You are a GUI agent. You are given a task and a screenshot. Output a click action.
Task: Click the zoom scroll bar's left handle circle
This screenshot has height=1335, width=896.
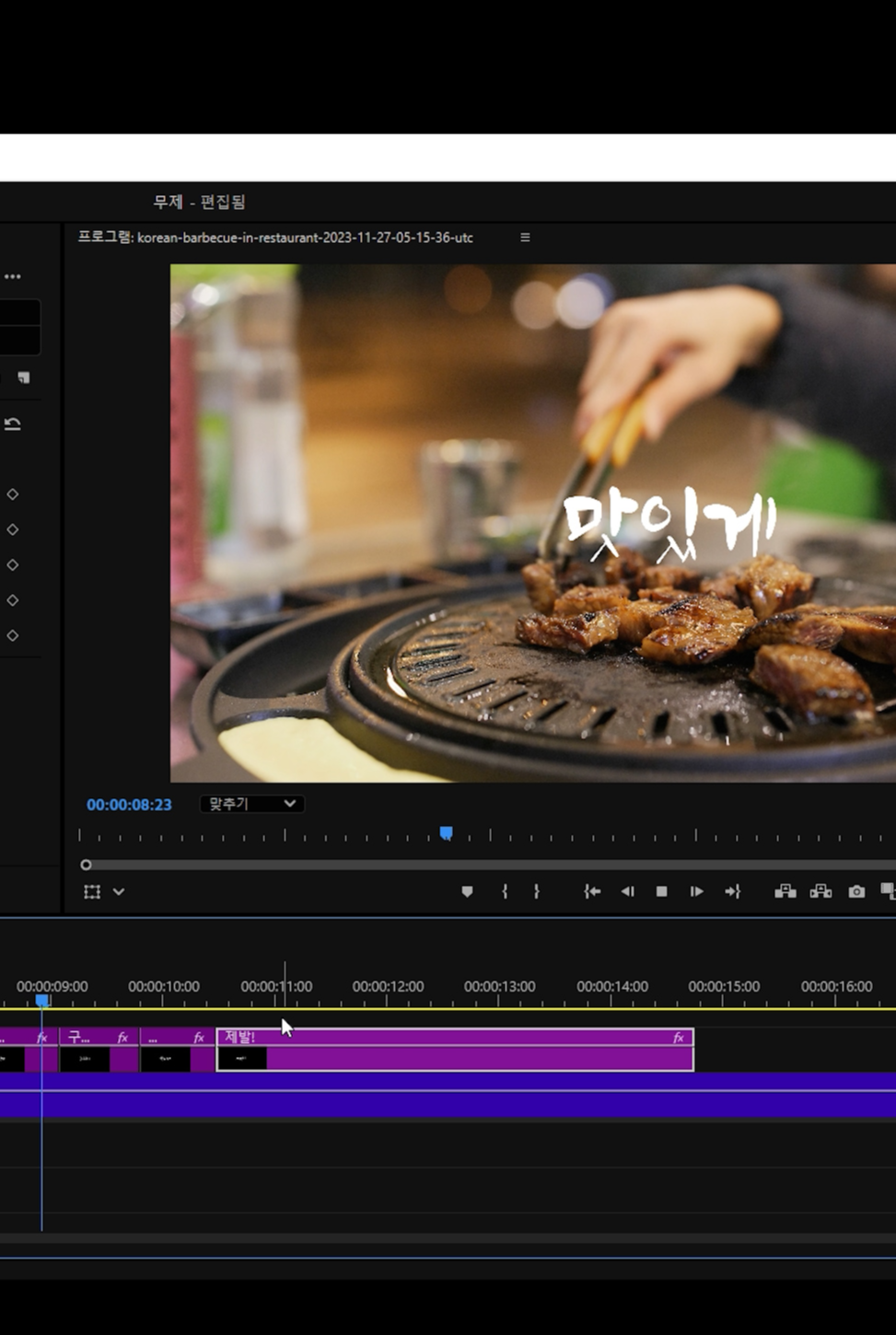pos(86,865)
